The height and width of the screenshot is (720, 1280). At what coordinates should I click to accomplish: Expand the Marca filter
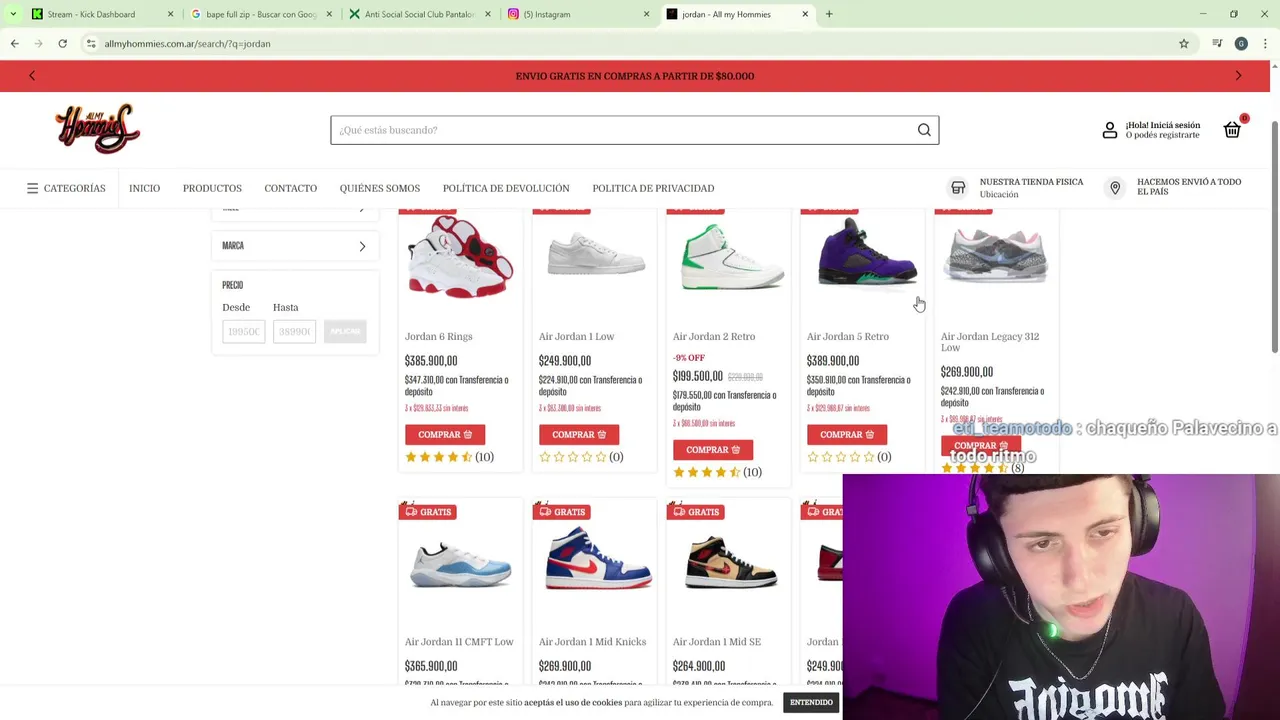coord(294,246)
